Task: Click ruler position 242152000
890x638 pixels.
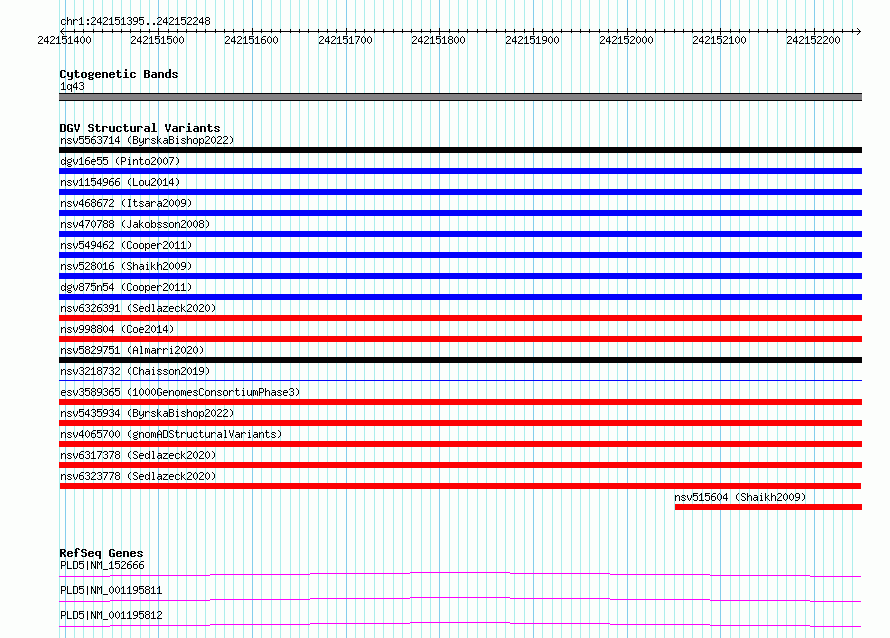Action: 626,40
